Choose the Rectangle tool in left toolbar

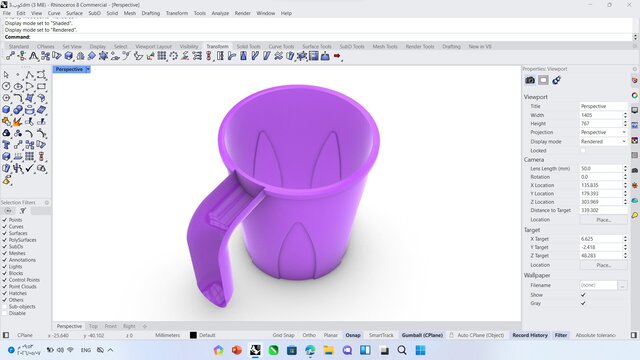click(41, 86)
